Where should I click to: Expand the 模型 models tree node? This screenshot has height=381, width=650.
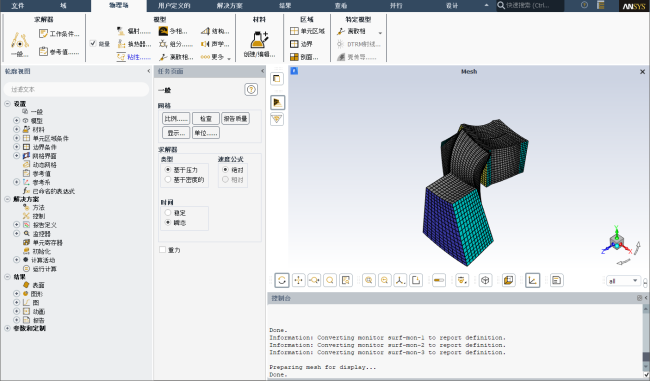17,121
